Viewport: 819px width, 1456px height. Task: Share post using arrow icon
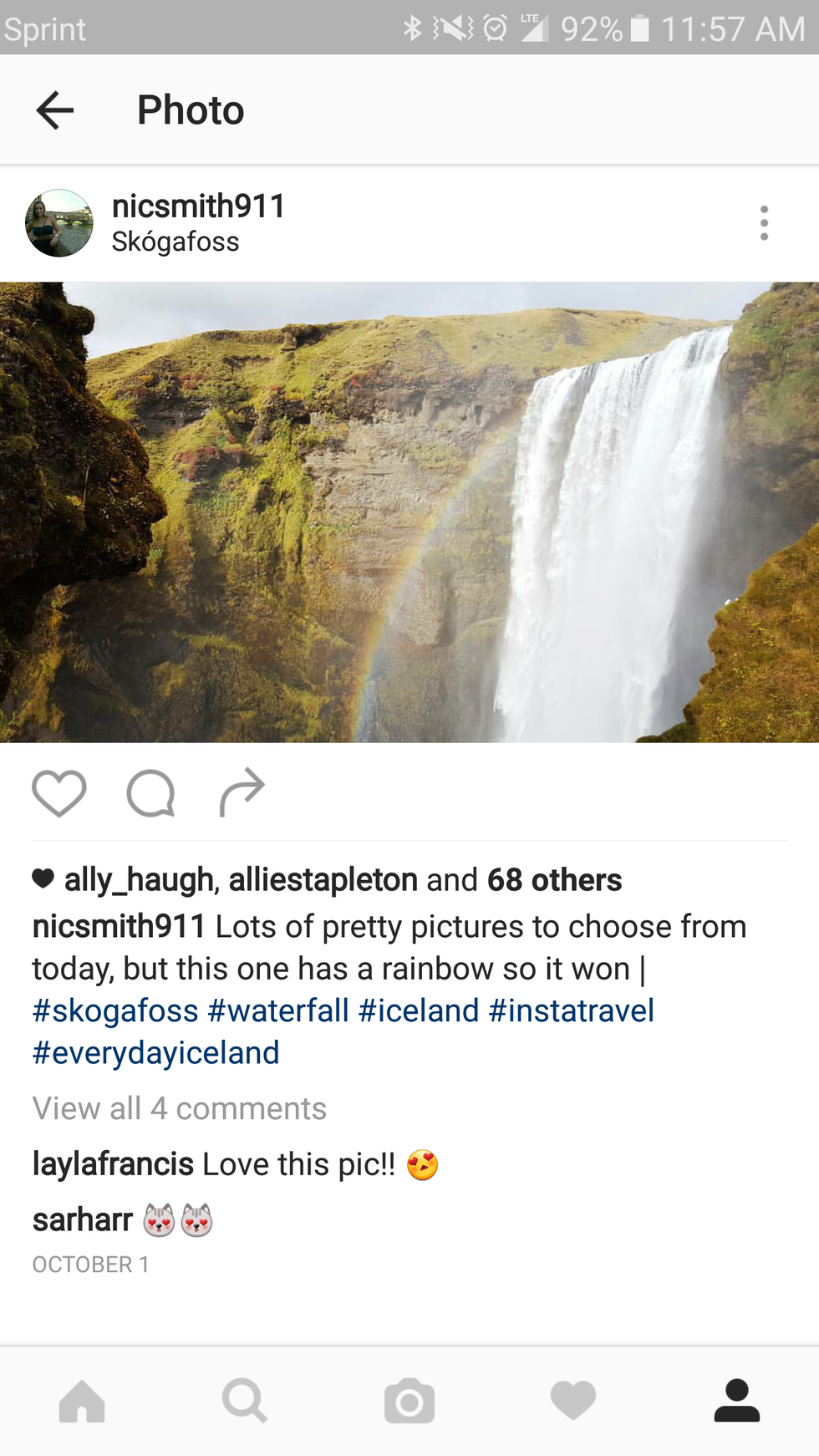tap(242, 792)
